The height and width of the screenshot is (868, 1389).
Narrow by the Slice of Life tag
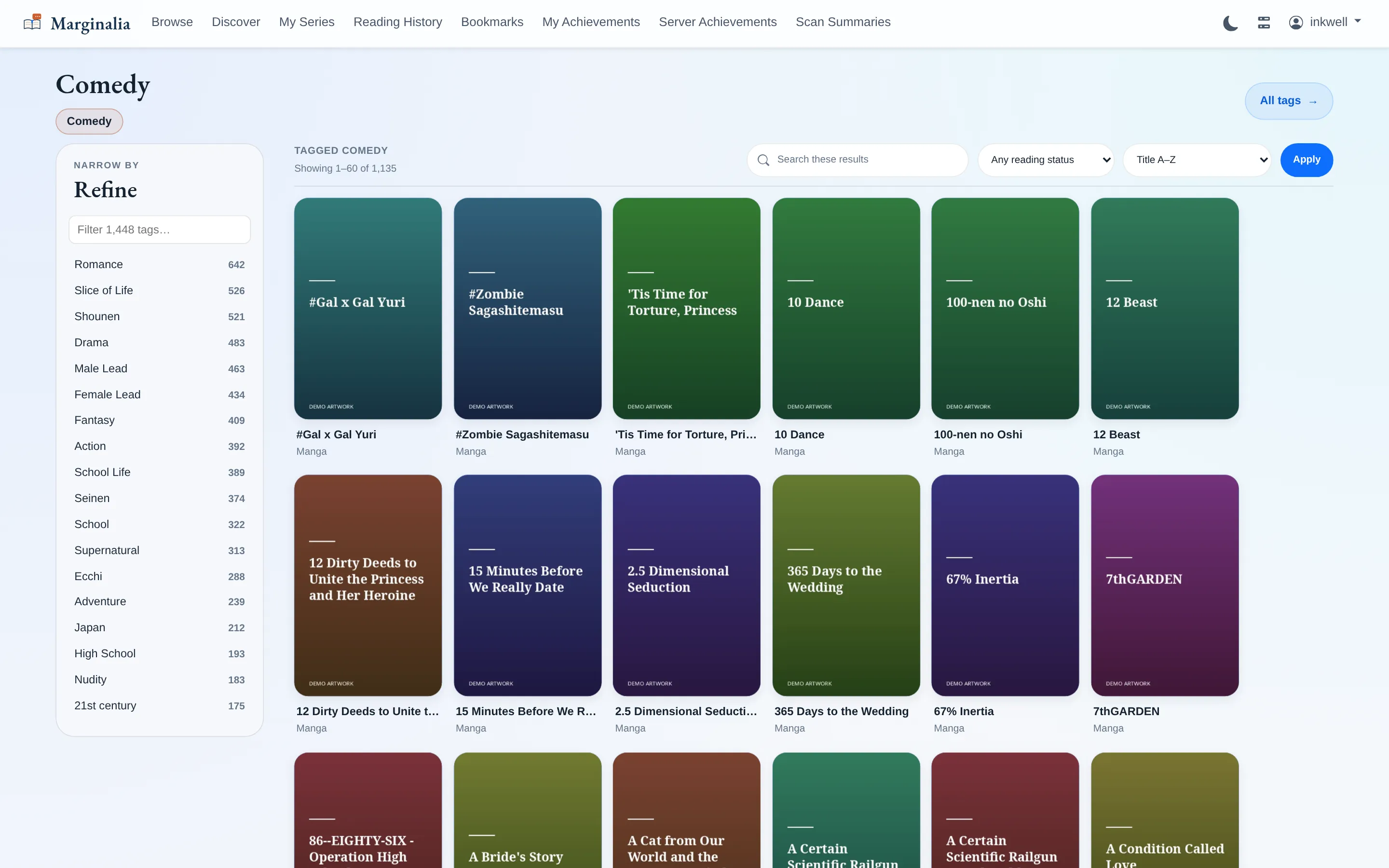(160, 290)
